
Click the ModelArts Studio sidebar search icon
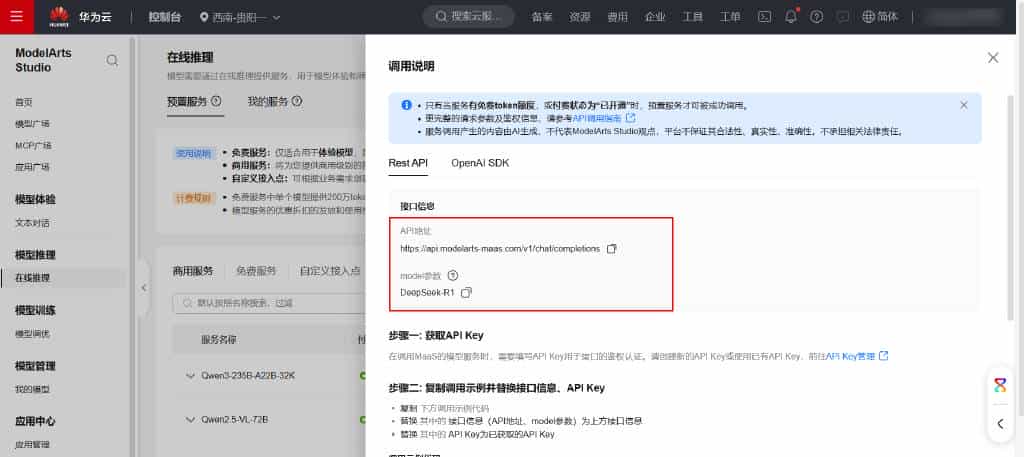pyautogui.click(x=112, y=61)
